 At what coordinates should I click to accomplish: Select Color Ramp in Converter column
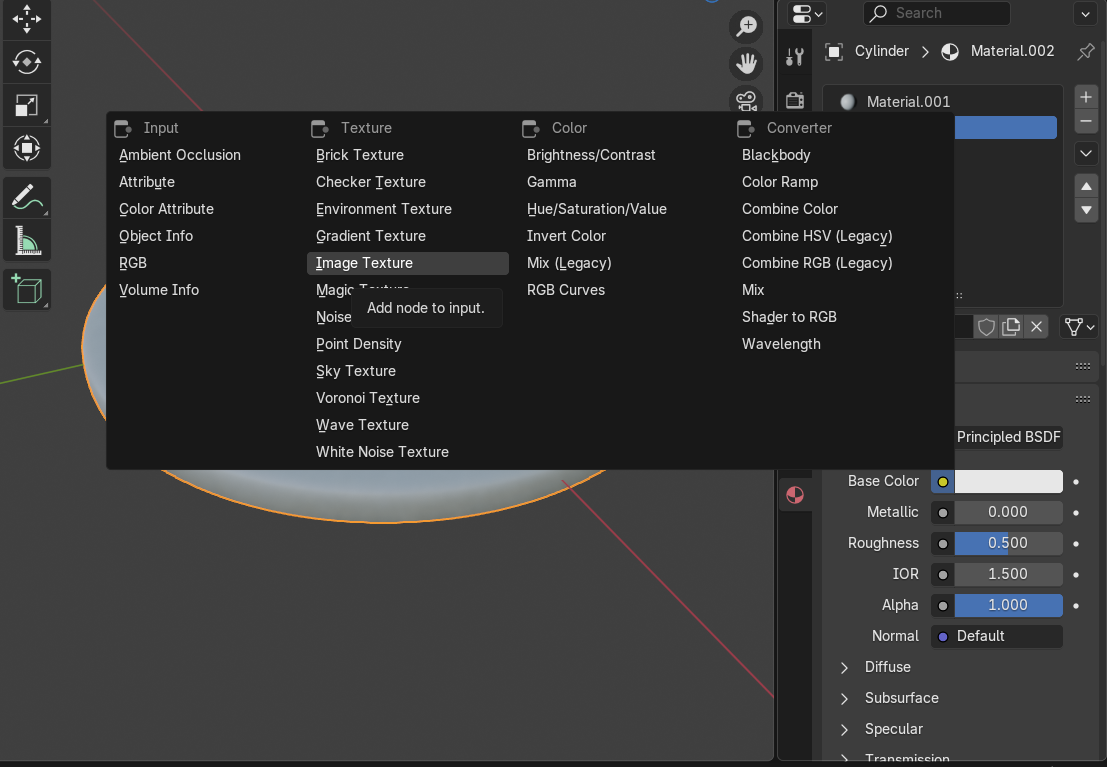(x=780, y=182)
